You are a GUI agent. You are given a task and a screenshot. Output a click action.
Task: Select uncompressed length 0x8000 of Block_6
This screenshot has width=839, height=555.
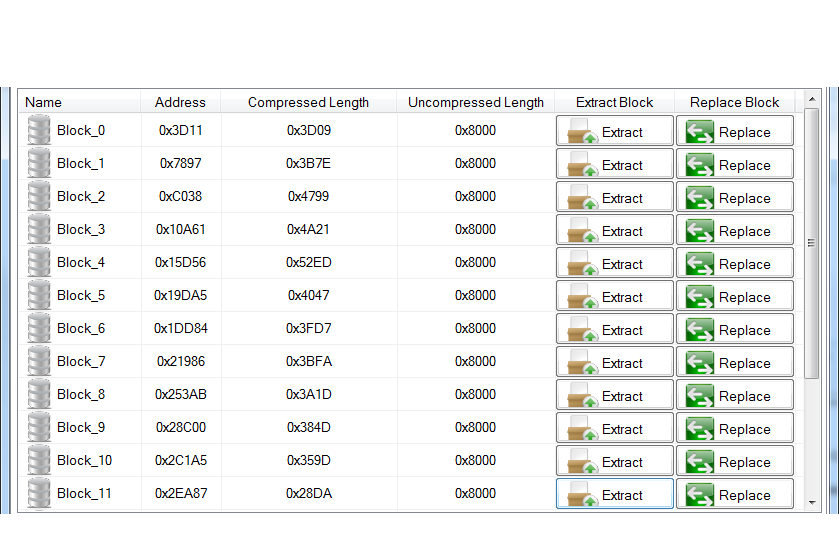coord(475,328)
